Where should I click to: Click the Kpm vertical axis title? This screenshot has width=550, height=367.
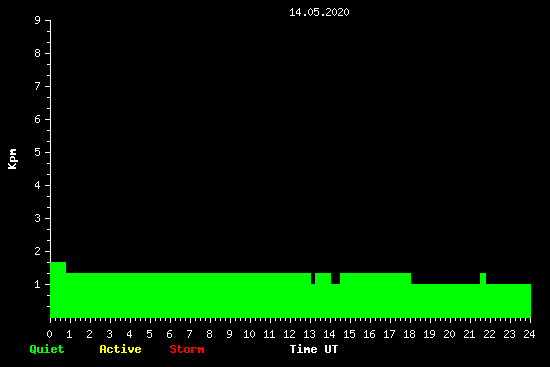coord(12,159)
